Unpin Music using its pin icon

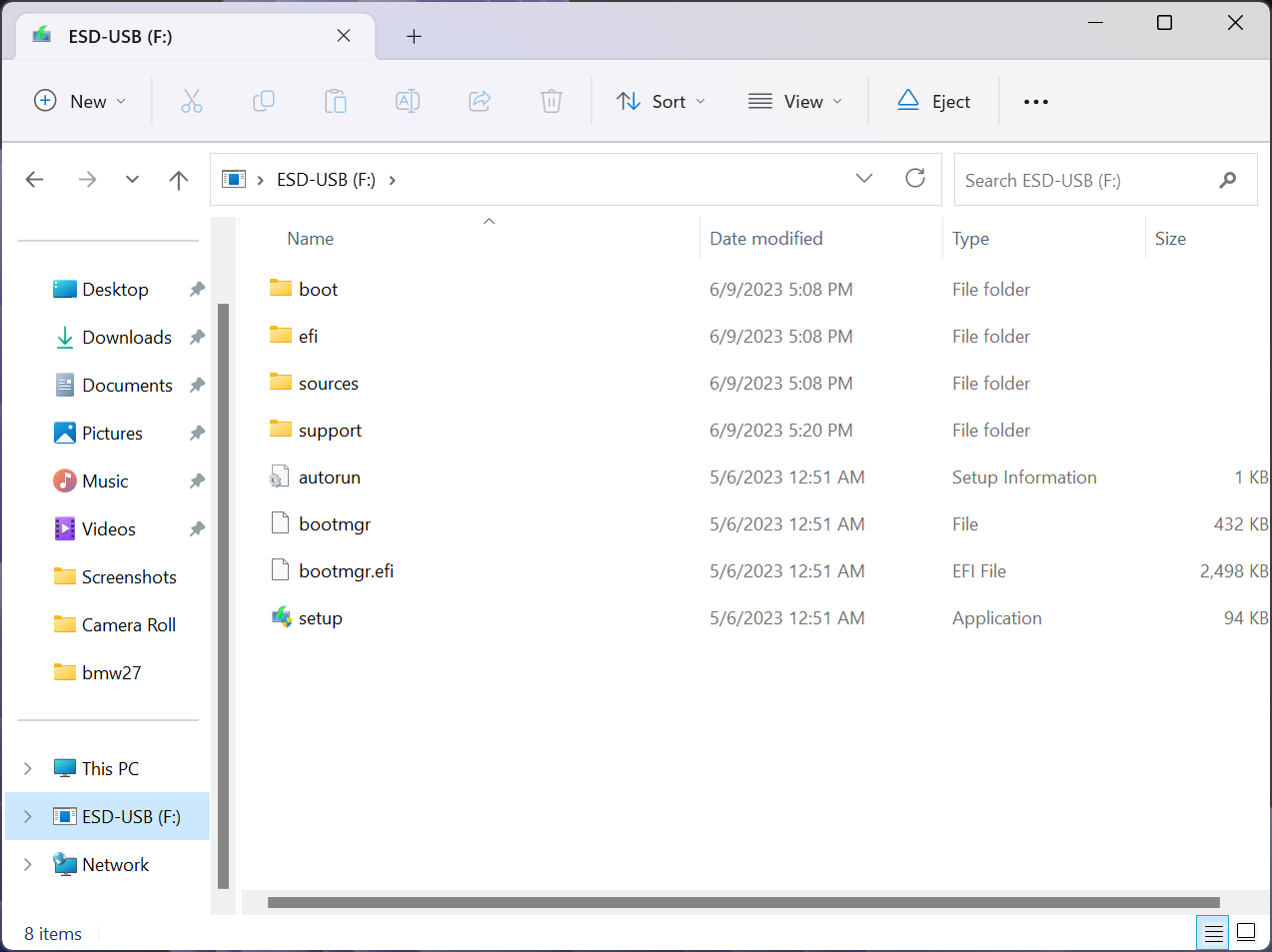click(x=197, y=481)
